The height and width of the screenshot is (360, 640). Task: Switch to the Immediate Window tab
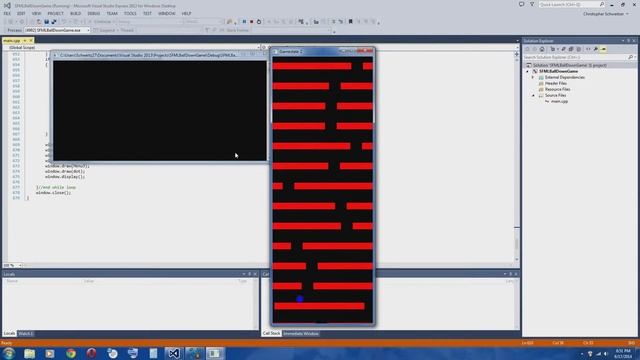[x=301, y=333]
